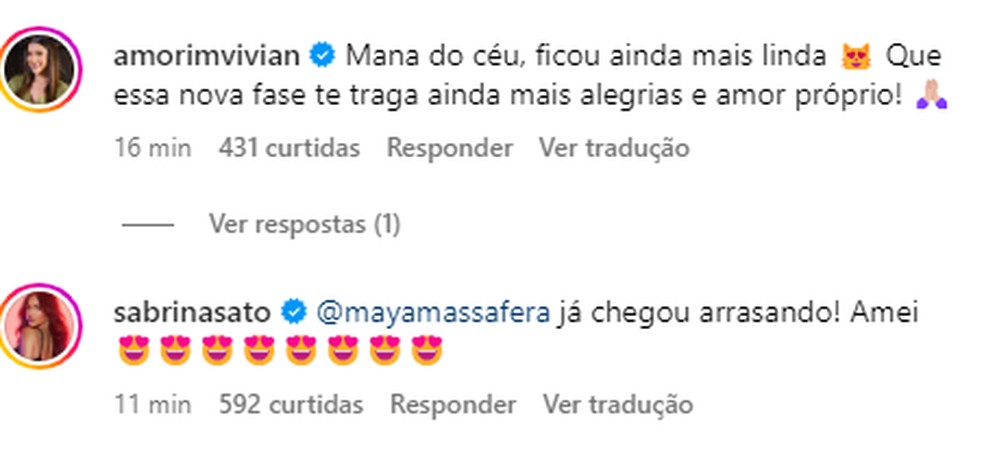
Task: Click the heart-eyes cat emoji
Action: tap(853, 57)
